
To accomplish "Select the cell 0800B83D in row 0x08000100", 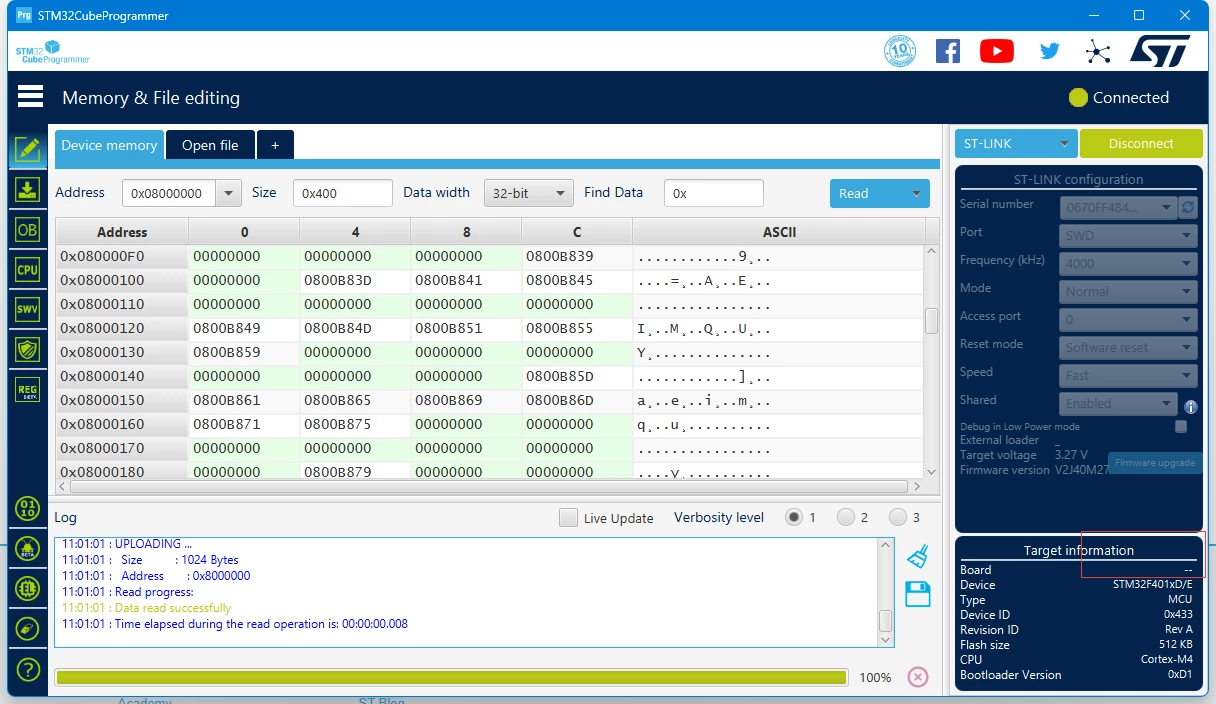I will click(x=355, y=280).
